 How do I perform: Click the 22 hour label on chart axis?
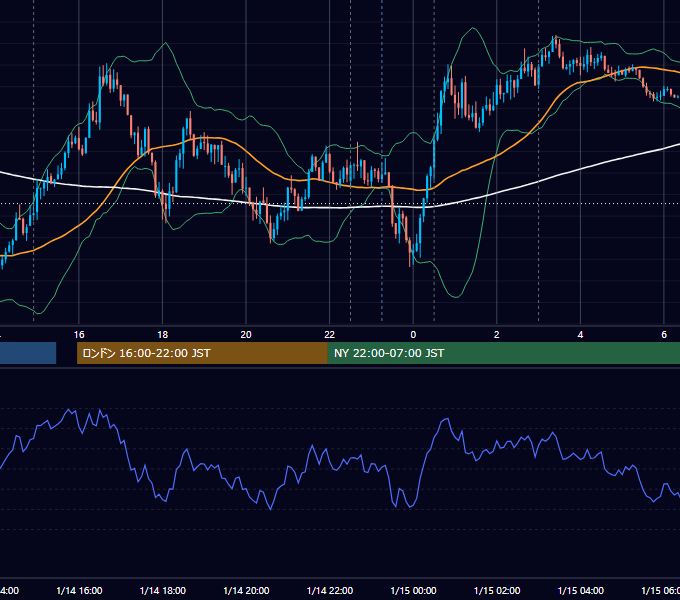coord(330,335)
